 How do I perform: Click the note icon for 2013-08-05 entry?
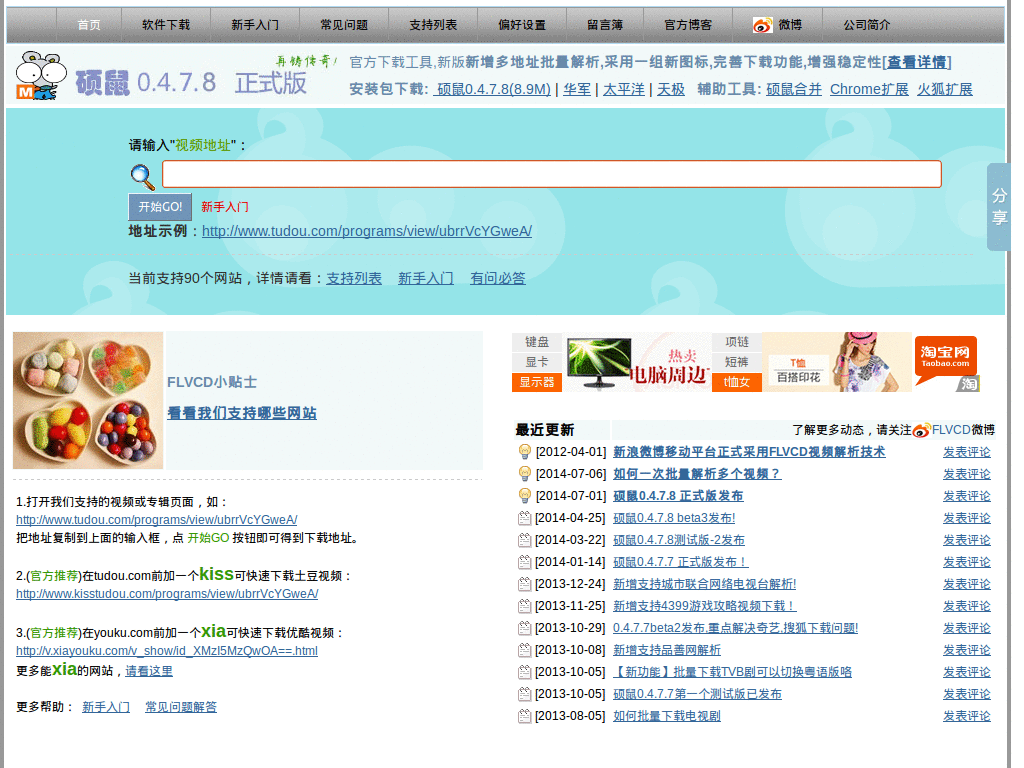click(524, 716)
